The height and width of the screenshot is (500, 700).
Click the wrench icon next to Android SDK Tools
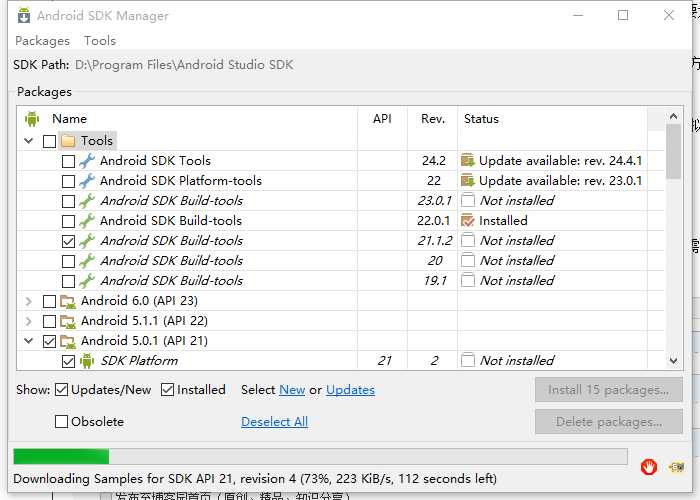pos(87,161)
